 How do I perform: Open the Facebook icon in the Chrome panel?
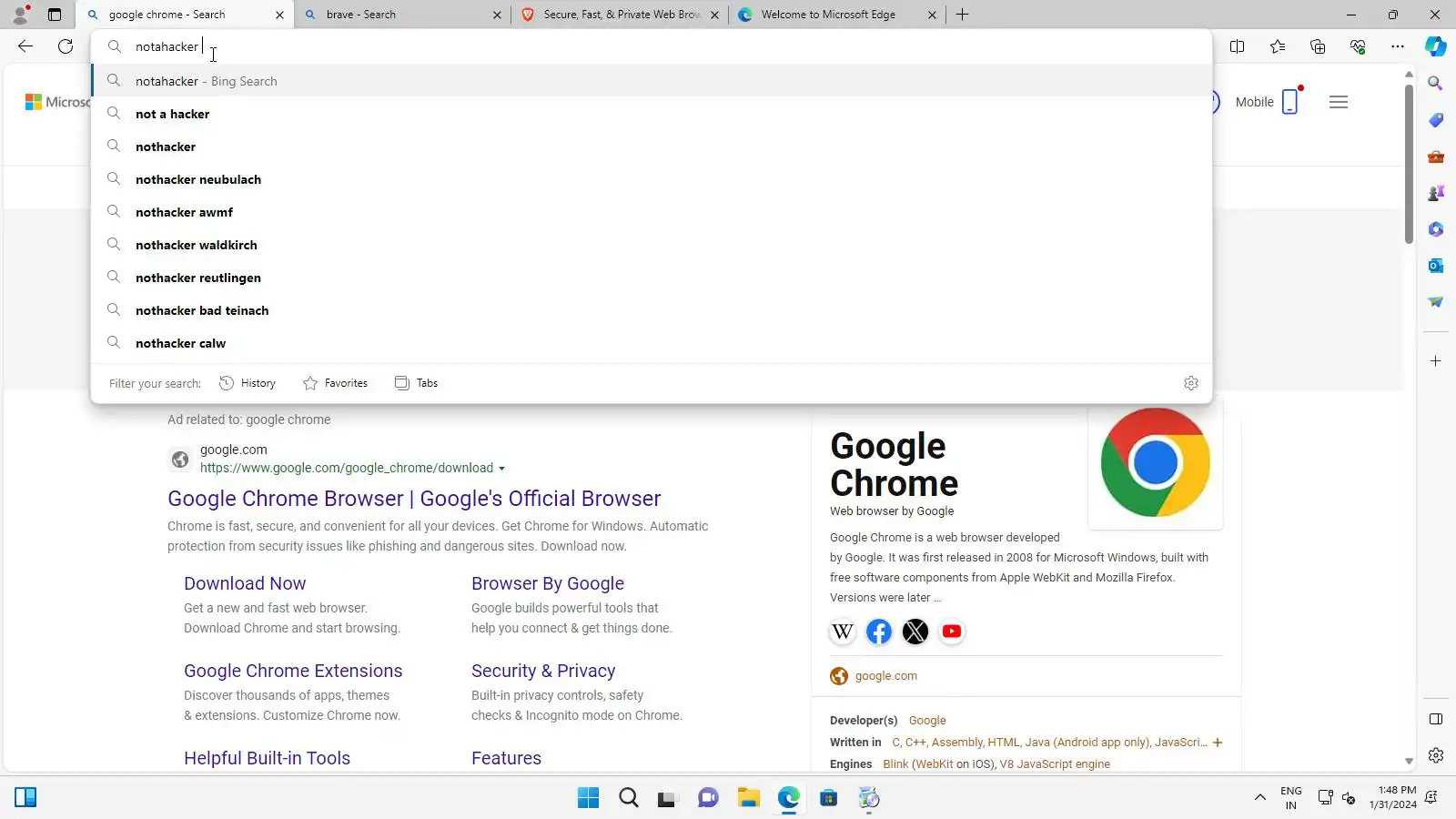[x=879, y=632]
